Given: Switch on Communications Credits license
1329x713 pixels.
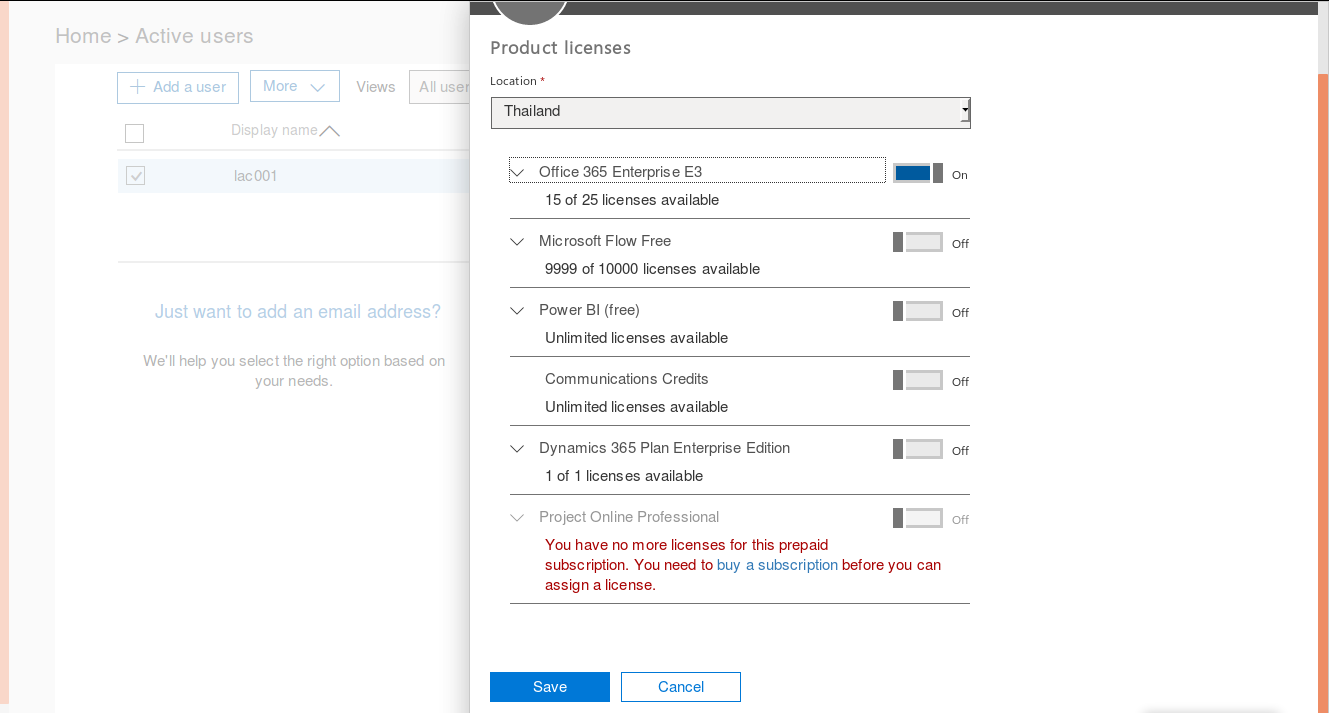Looking at the screenshot, I should [917, 380].
